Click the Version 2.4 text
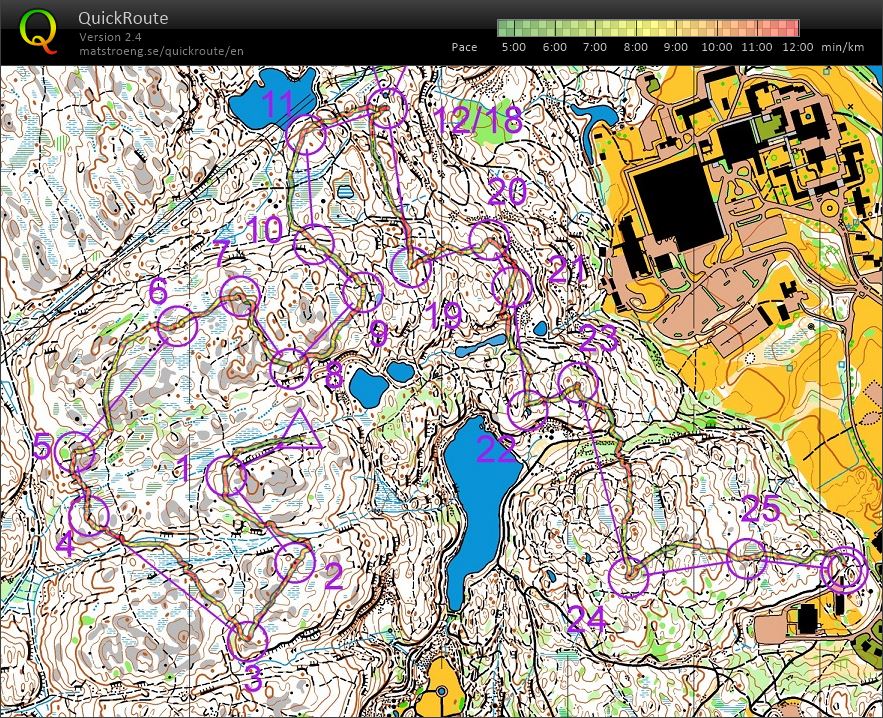This screenshot has width=883, height=718. (110, 37)
